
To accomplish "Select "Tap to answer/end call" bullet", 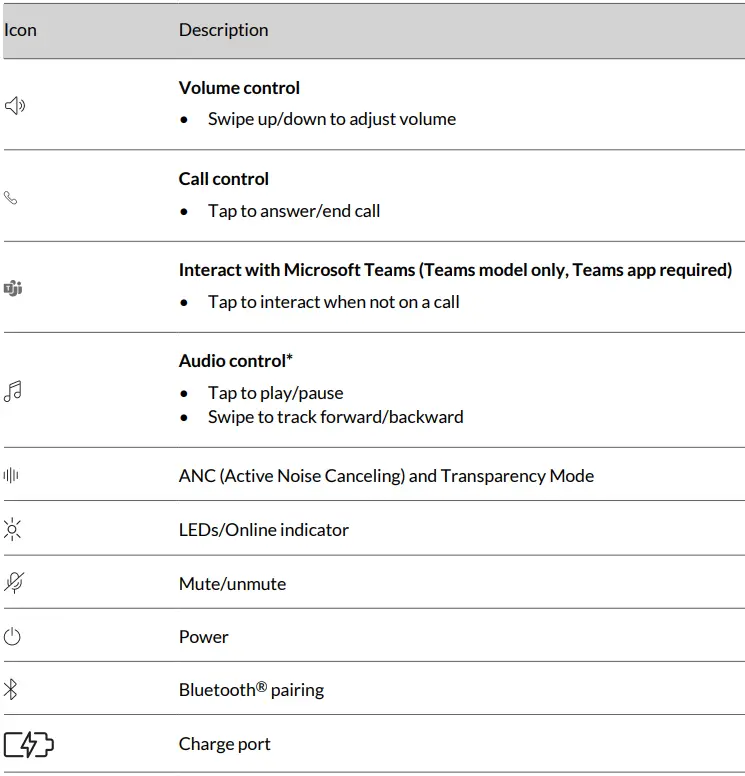I will (294, 211).
